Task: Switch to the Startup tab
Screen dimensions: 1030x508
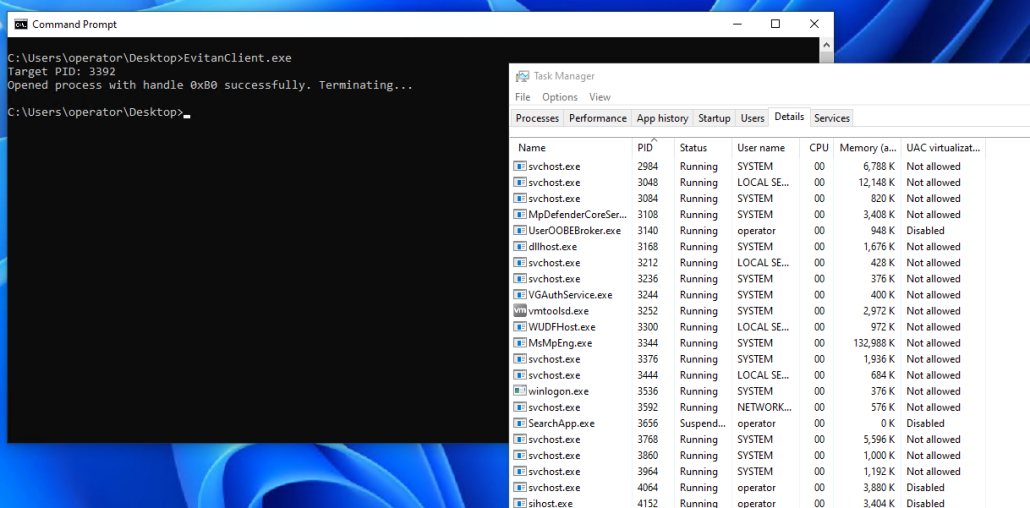Action: (714, 118)
